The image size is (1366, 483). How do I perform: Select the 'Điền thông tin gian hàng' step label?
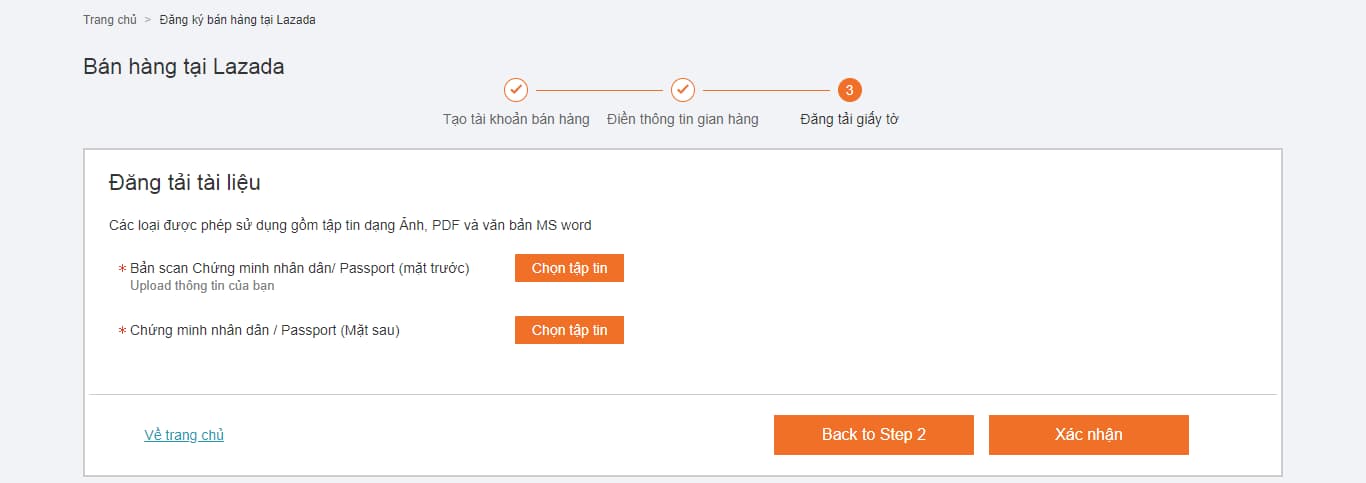tap(682, 119)
